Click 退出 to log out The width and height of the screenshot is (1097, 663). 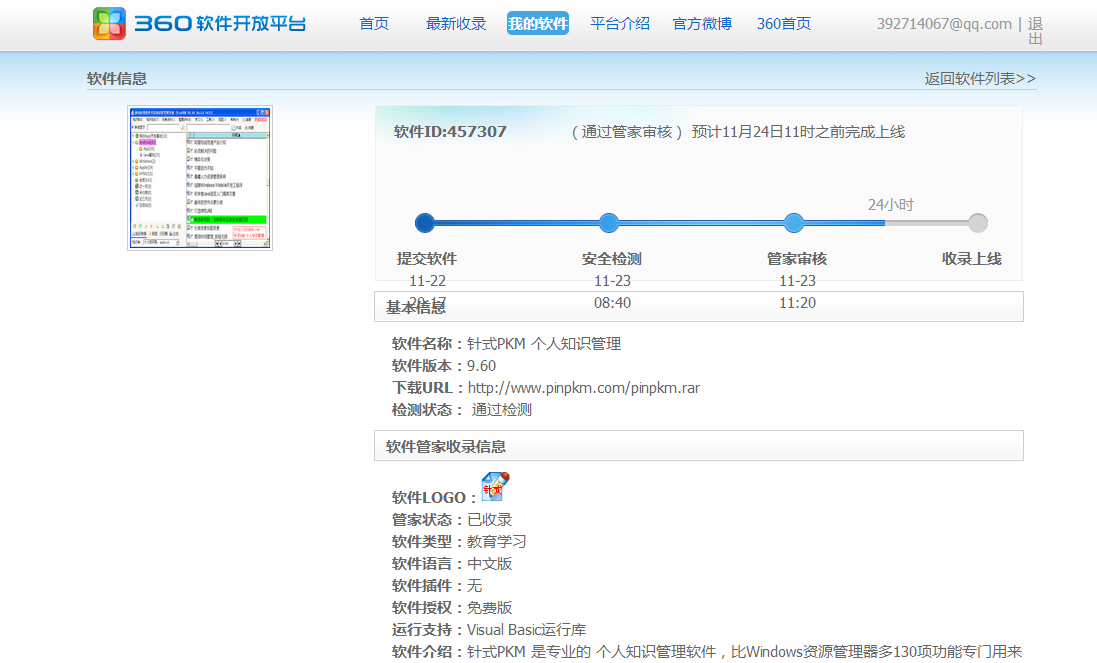tap(1035, 31)
